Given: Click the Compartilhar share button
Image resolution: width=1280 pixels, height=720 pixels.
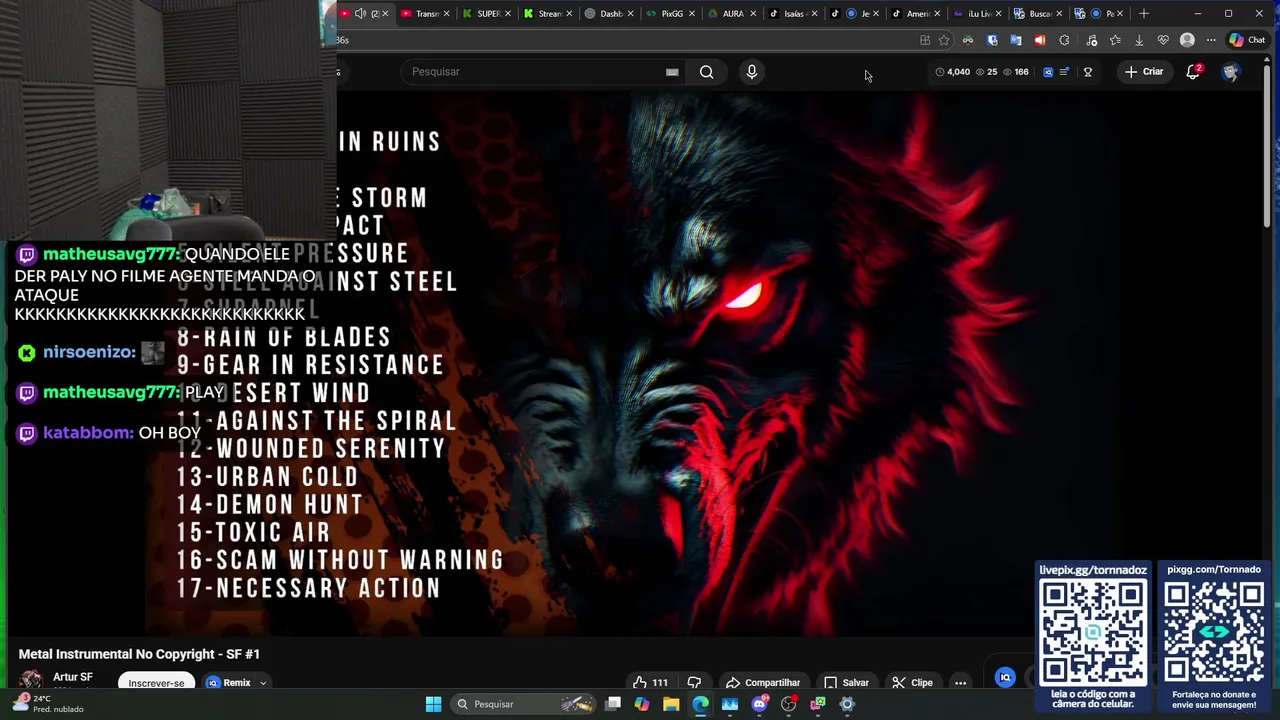Looking at the screenshot, I should point(763,683).
